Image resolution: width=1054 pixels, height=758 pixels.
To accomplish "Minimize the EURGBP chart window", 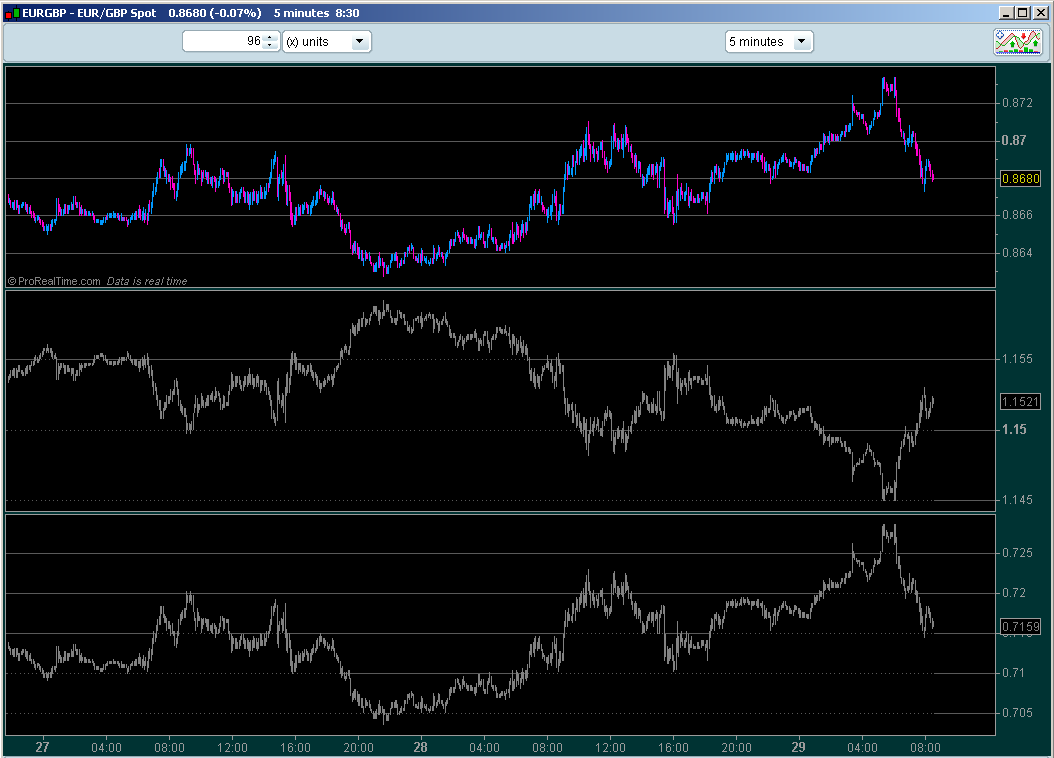I will coord(1006,13).
